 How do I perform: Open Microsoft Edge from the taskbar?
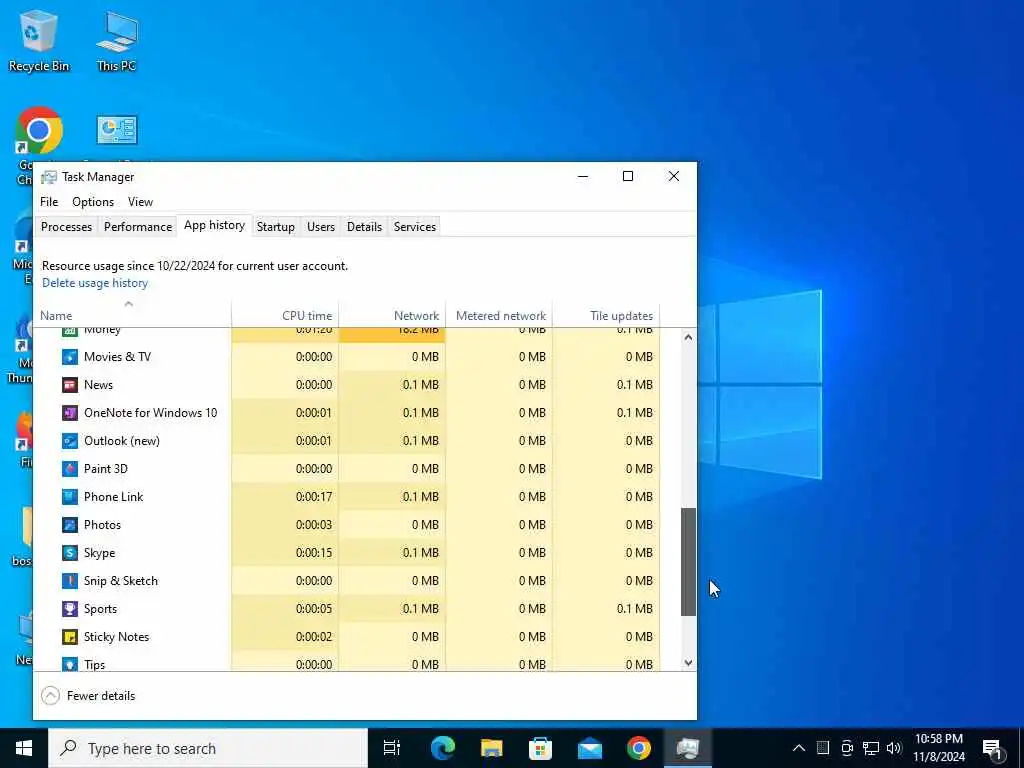click(442, 748)
